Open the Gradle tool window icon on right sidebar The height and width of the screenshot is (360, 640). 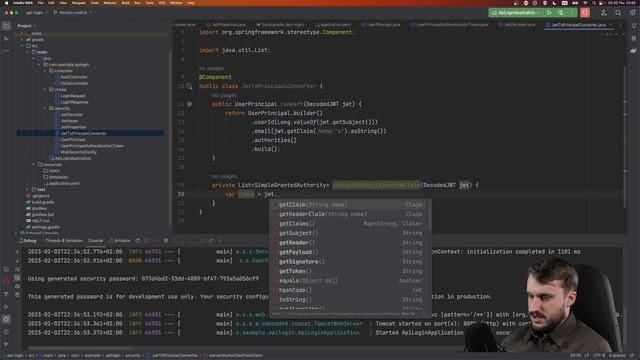[x=633, y=51]
